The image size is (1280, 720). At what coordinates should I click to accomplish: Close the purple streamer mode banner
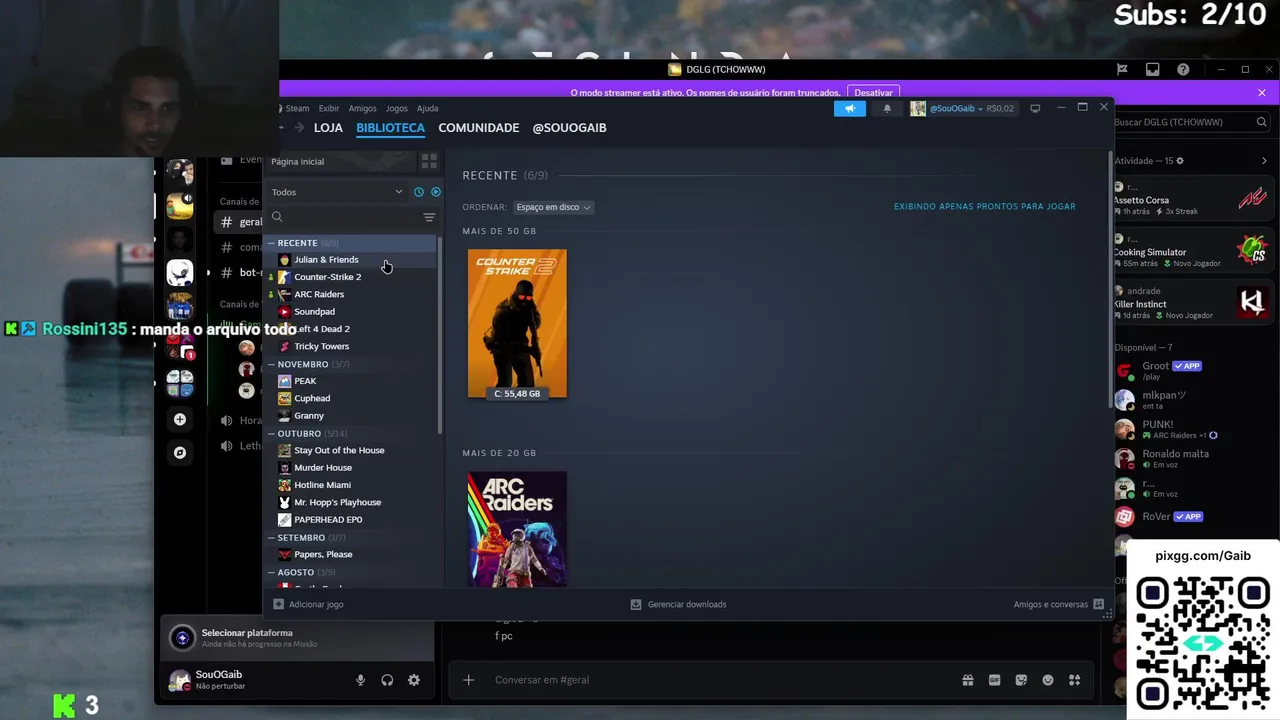(x=1262, y=93)
